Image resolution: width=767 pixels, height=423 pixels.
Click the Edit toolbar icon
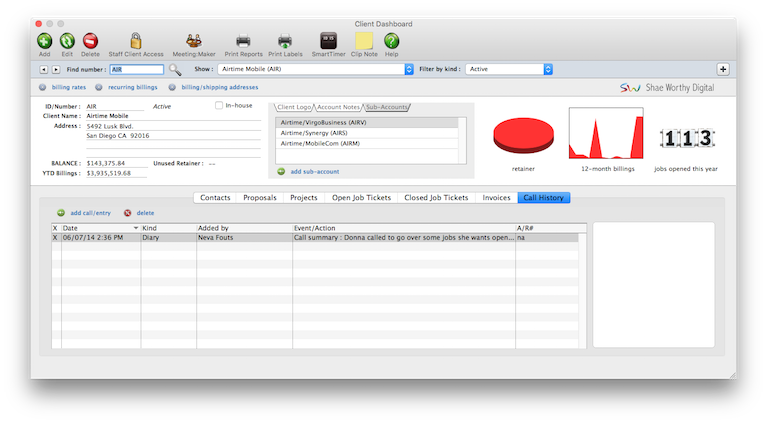pos(67,42)
